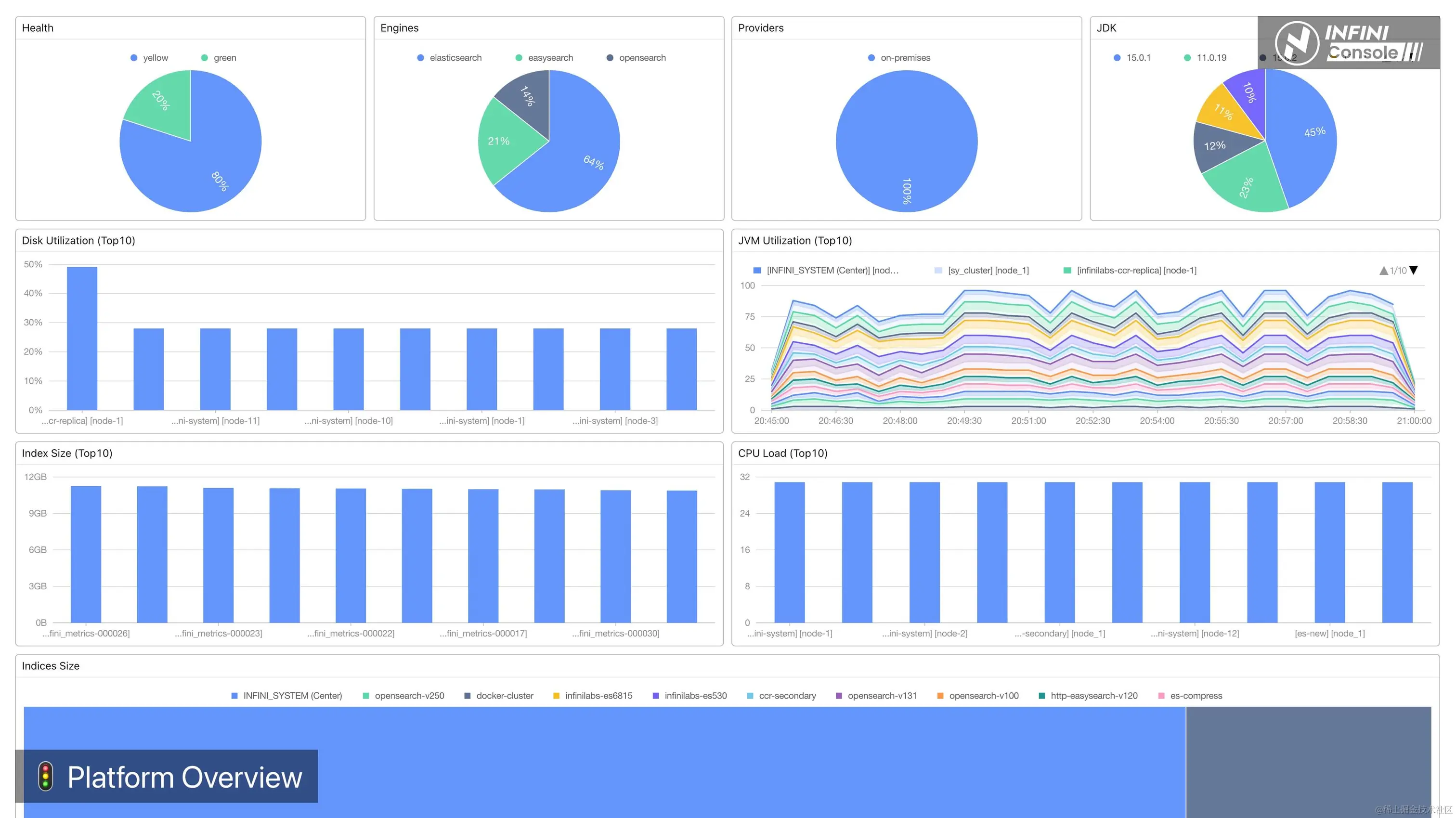Click docker-cluster legend color swatch

point(468,696)
